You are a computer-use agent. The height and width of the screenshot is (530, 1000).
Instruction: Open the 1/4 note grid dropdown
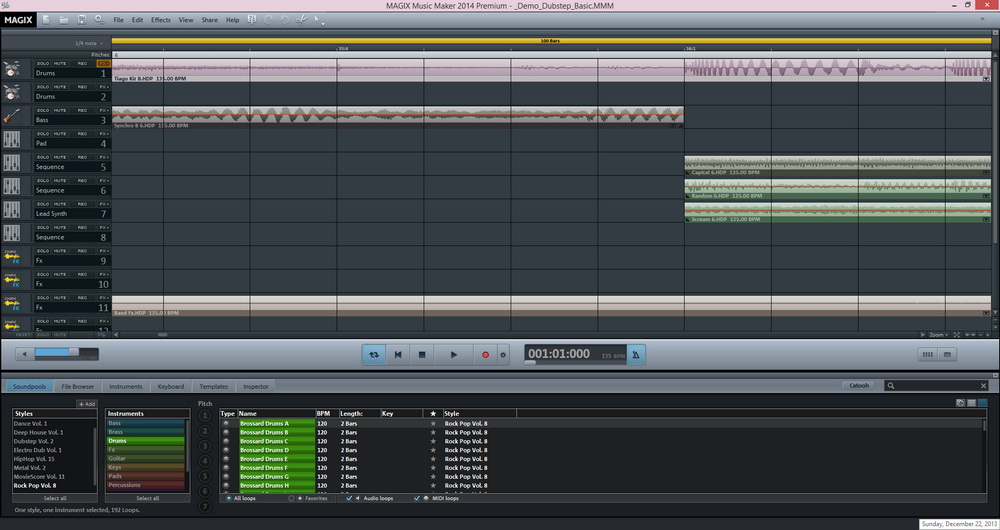[x=89, y=43]
